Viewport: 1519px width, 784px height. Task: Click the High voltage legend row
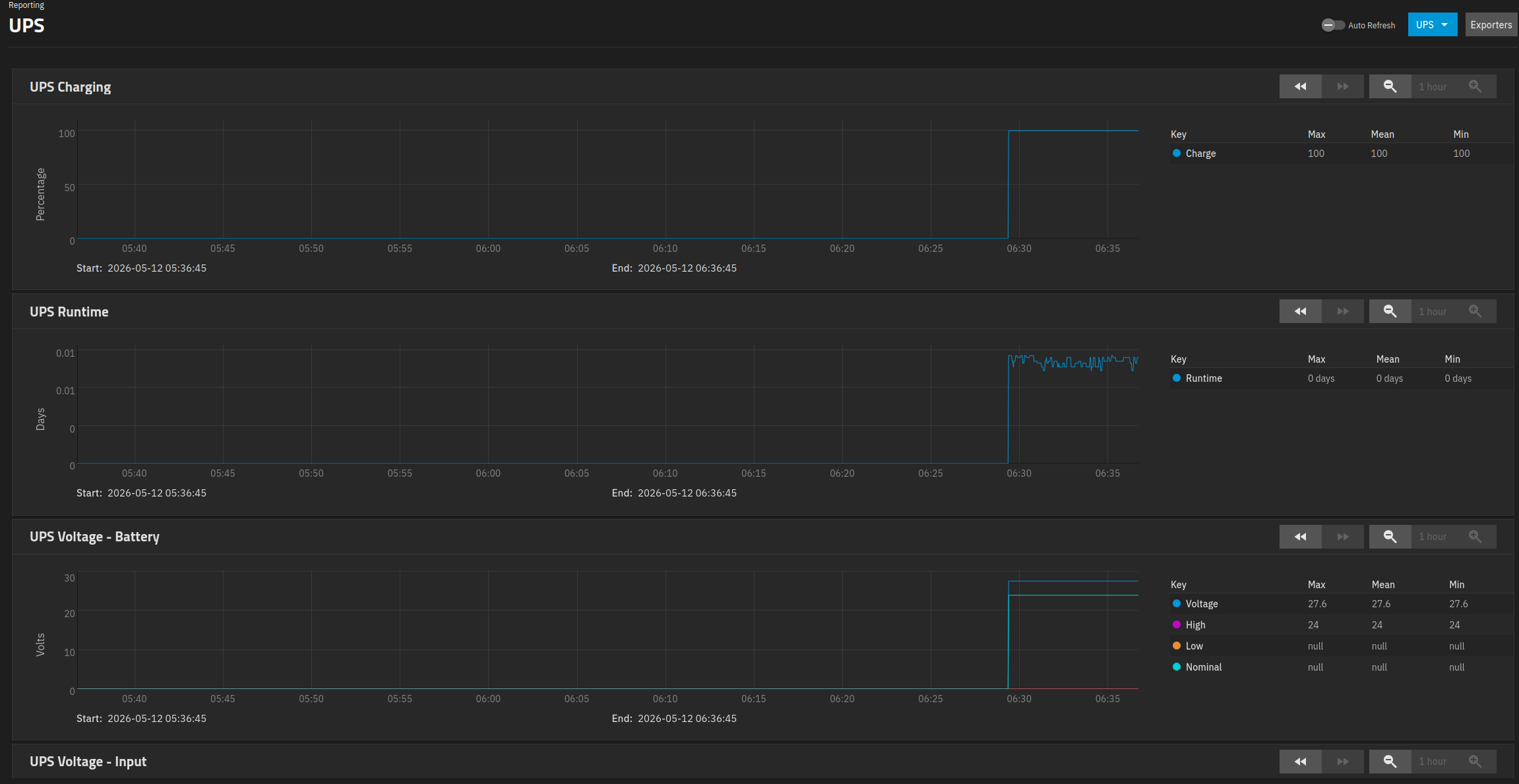[1342, 624]
